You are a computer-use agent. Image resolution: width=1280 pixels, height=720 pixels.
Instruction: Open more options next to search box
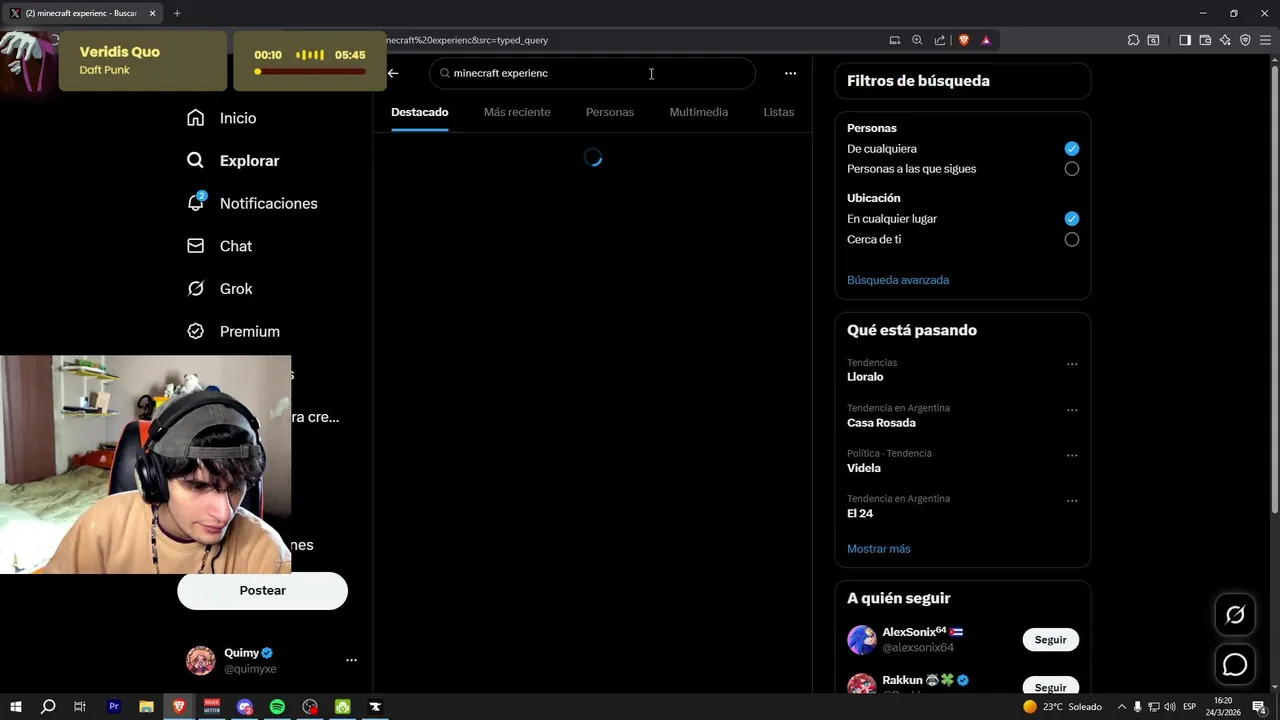click(790, 73)
